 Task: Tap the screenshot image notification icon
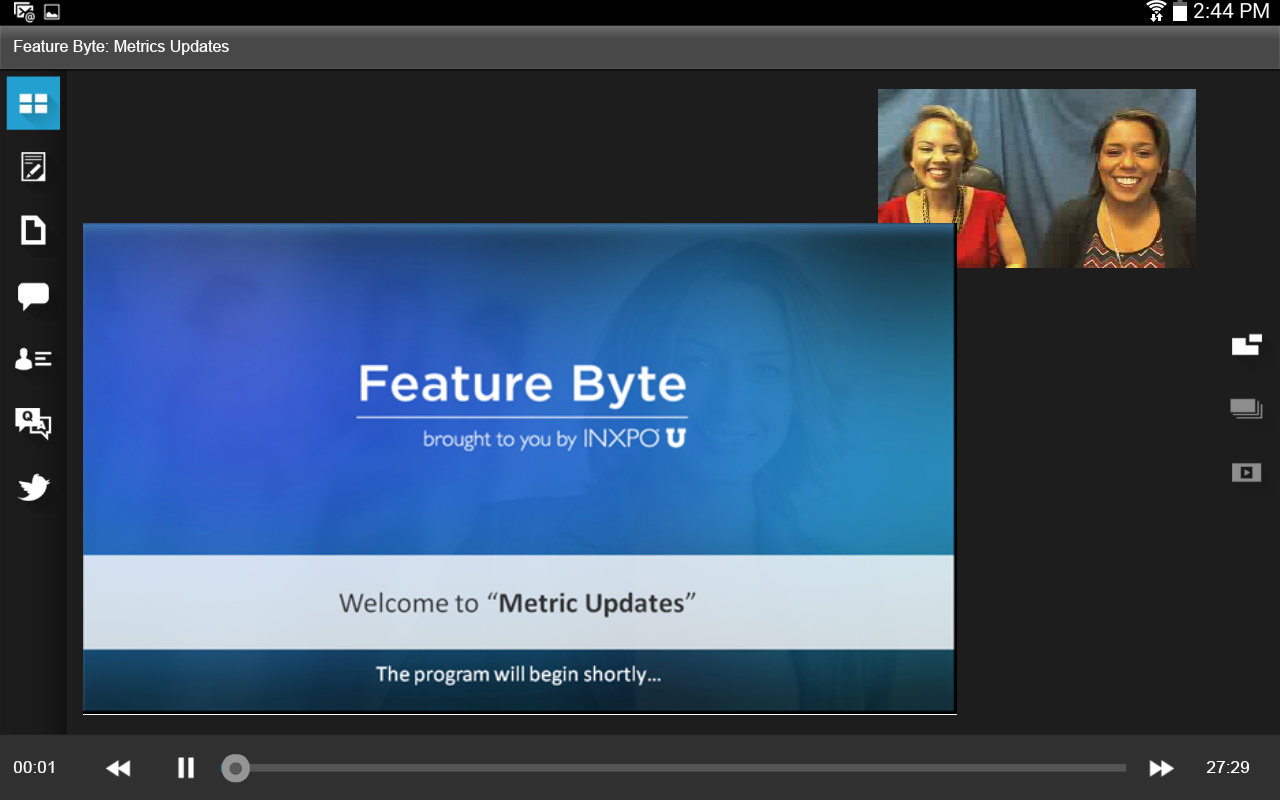pos(52,12)
